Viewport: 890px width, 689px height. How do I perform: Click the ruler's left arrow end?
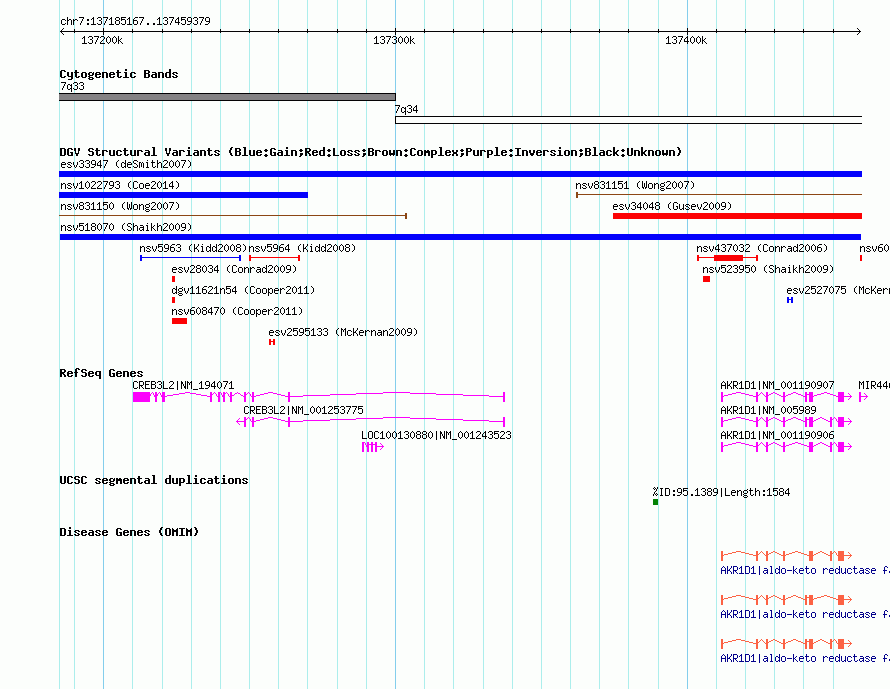pyautogui.click(x=62, y=32)
